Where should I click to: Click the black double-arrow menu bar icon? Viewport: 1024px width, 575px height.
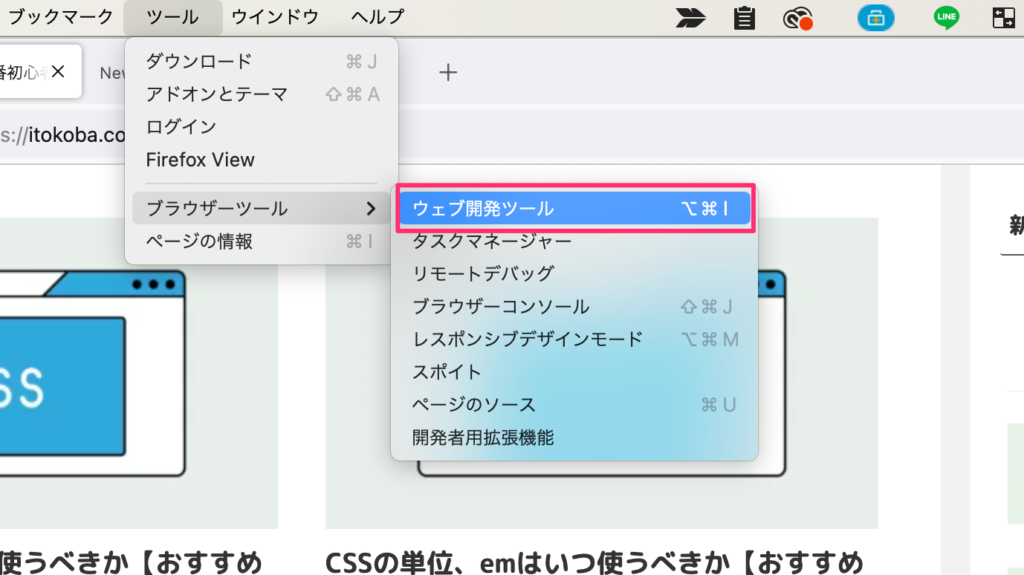pyautogui.click(x=690, y=17)
